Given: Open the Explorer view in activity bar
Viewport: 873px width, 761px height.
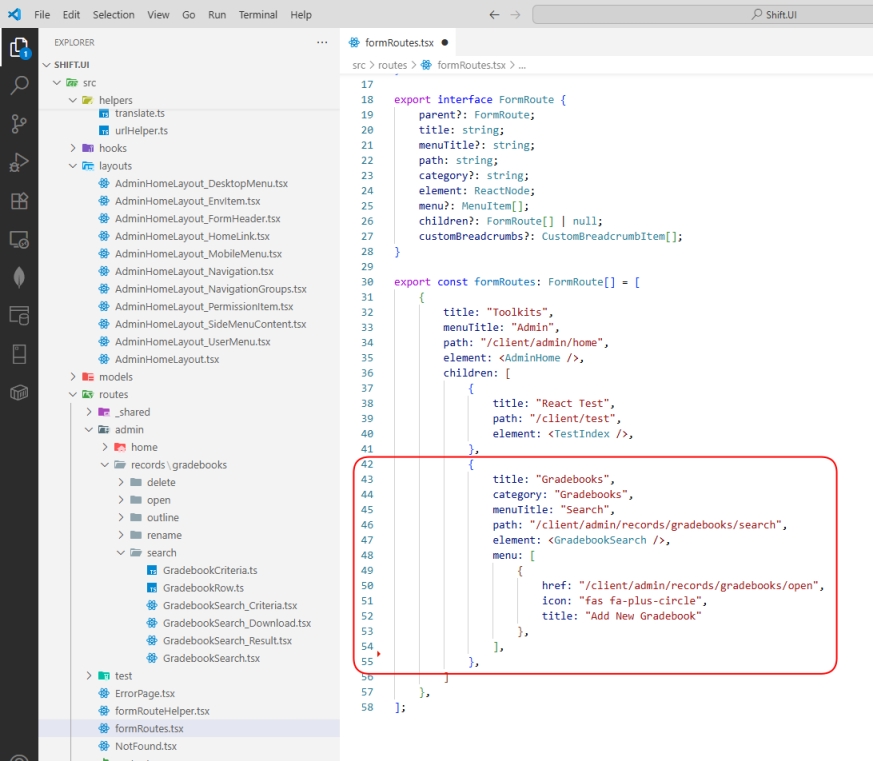Looking at the screenshot, I should (19, 48).
